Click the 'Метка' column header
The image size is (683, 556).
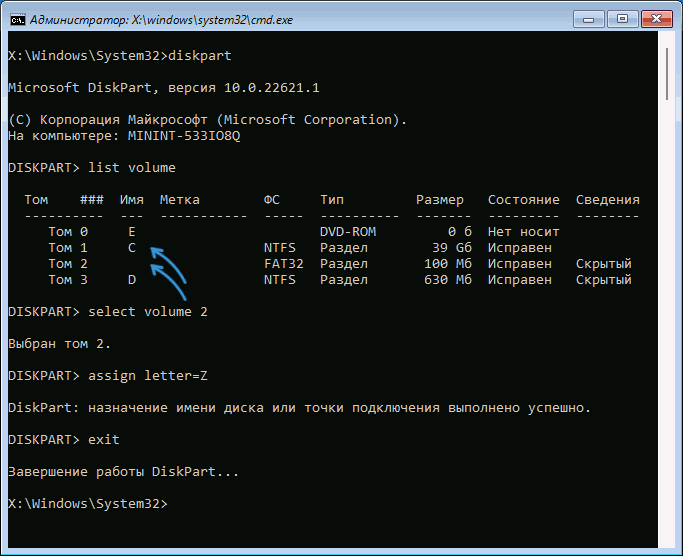(x=179, y=200)
